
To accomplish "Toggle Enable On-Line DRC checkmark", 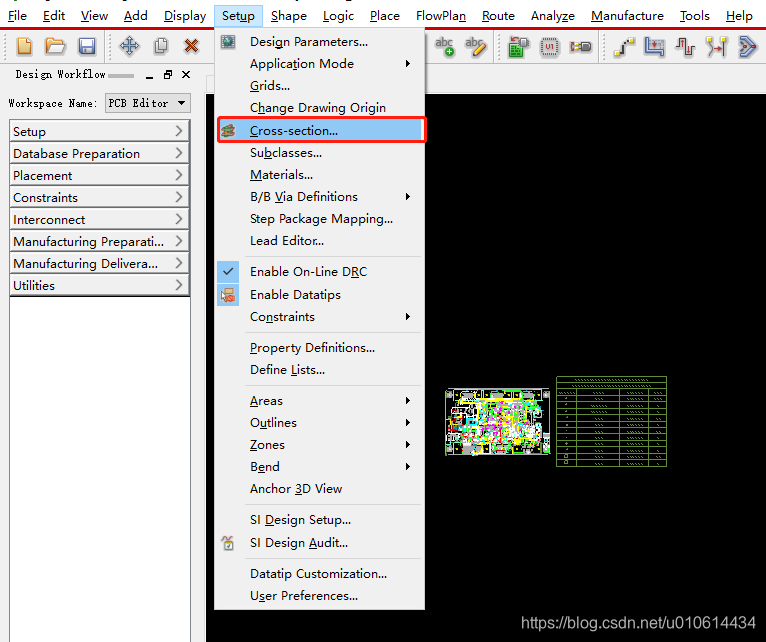I will point(308,272).
